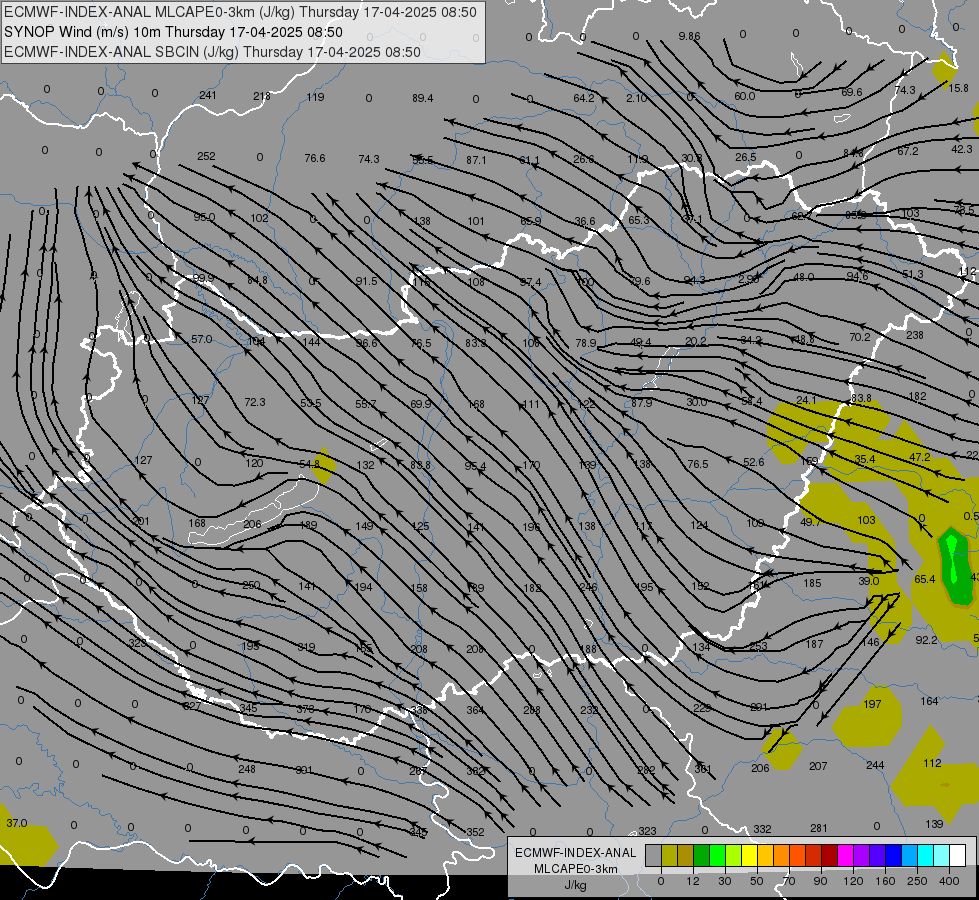Click the legend tick label '400'

pyautogui.click(x=949, y=881)
